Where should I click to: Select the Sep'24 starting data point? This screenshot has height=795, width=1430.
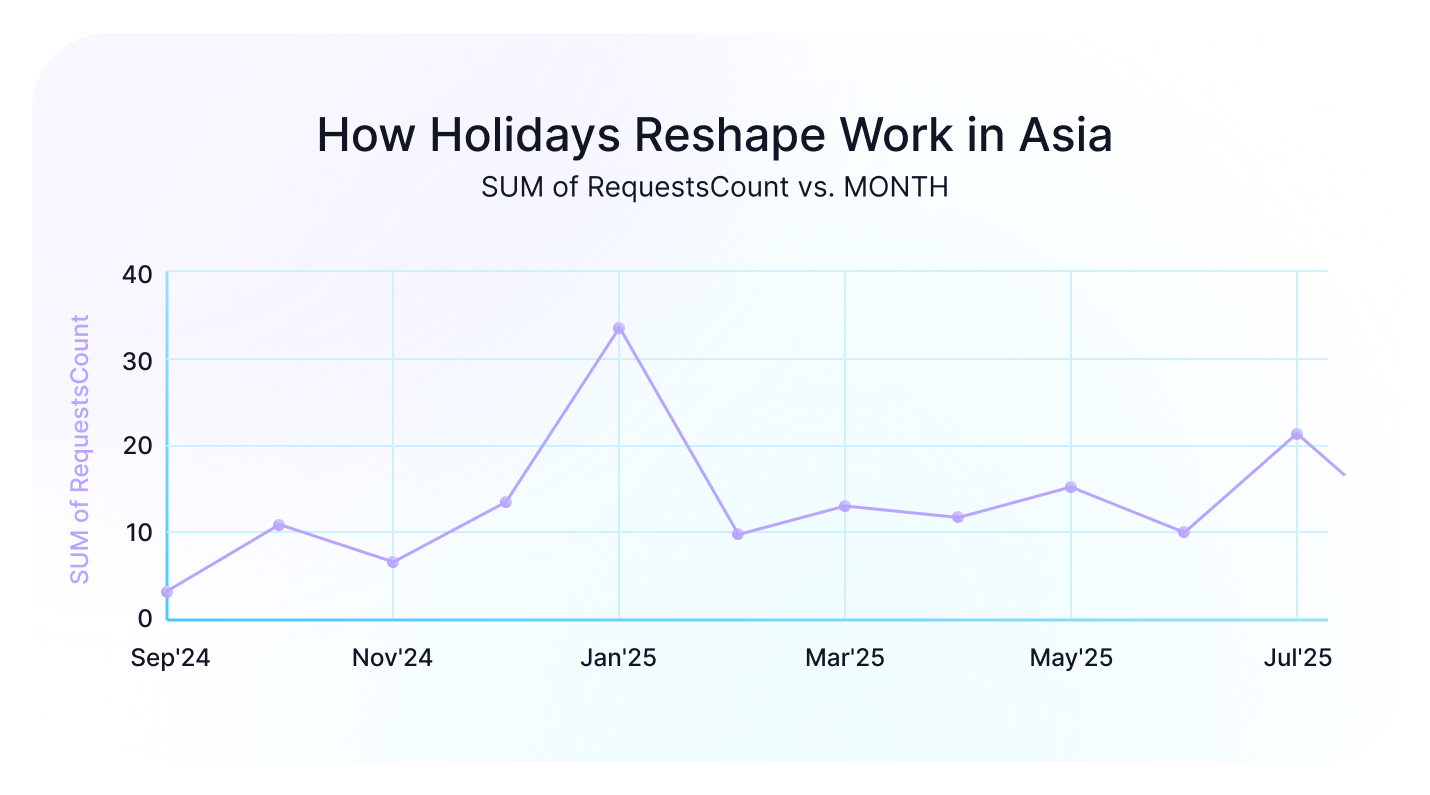click(168, 592)
